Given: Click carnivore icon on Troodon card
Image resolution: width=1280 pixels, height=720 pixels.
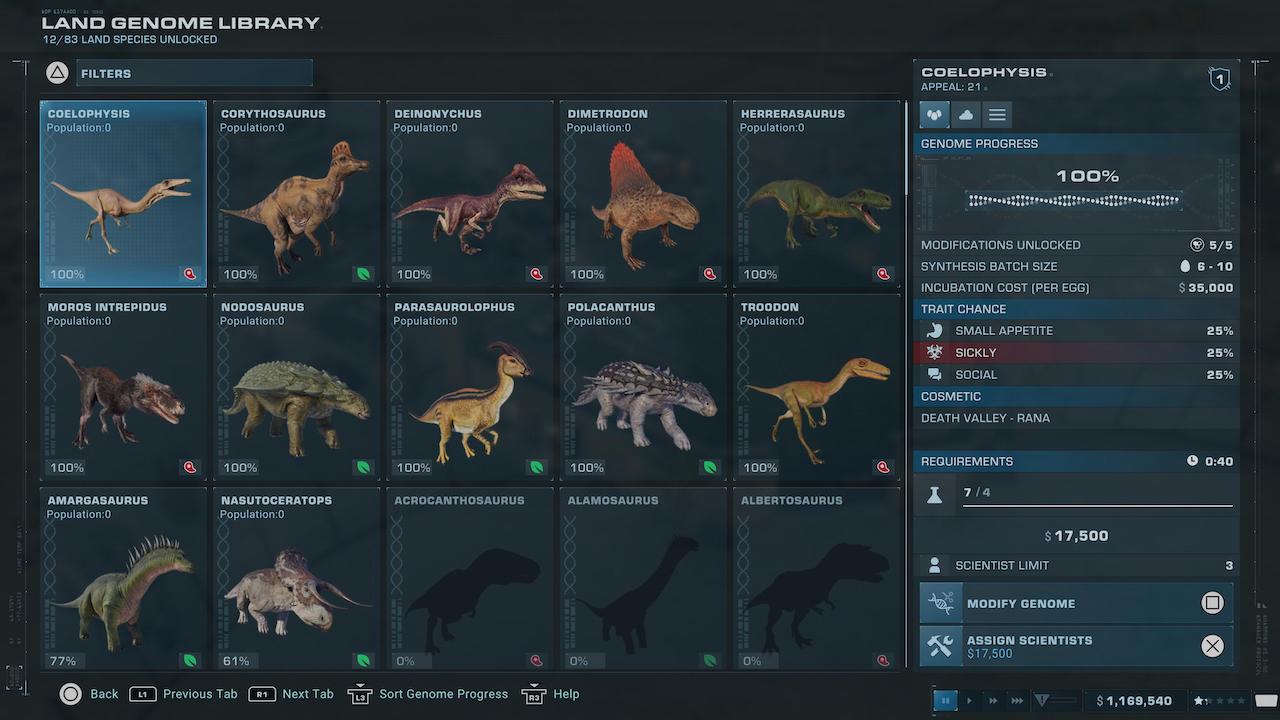Looking at the screenshot, I should [884, 467].
